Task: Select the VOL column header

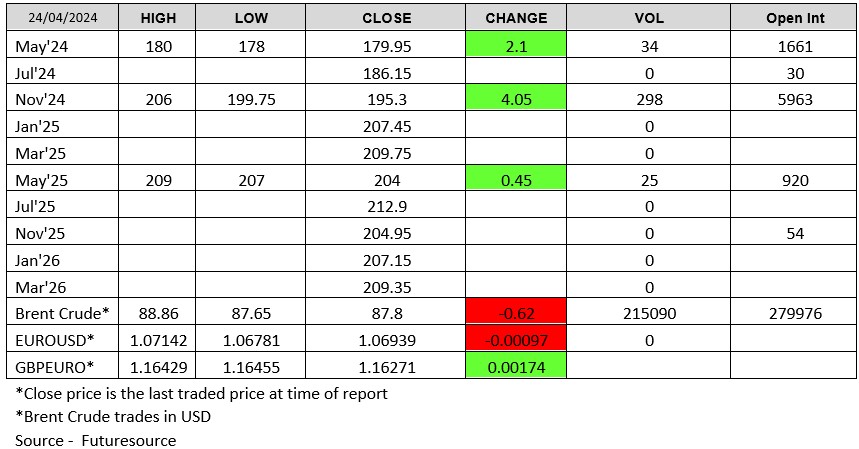Action: (649, 18)
